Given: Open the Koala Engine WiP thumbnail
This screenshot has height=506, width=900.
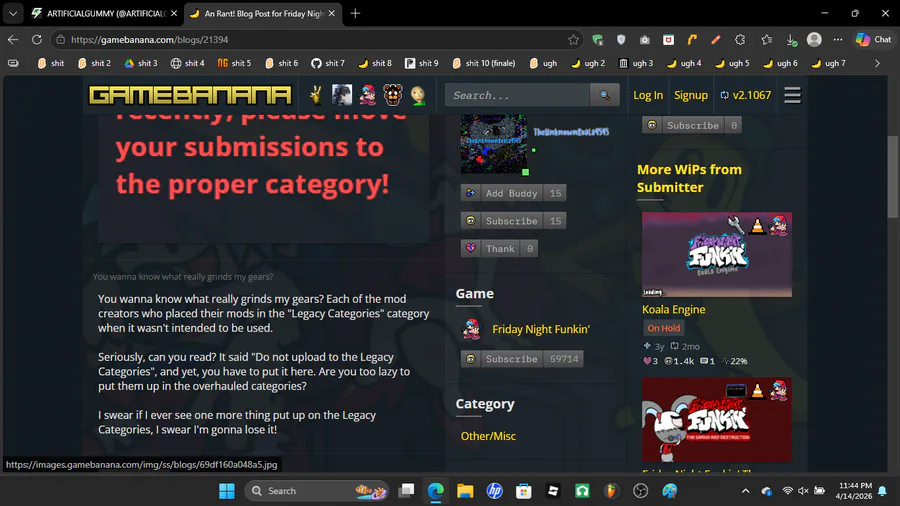Looking at the screenshot, I should coord(716,255).
